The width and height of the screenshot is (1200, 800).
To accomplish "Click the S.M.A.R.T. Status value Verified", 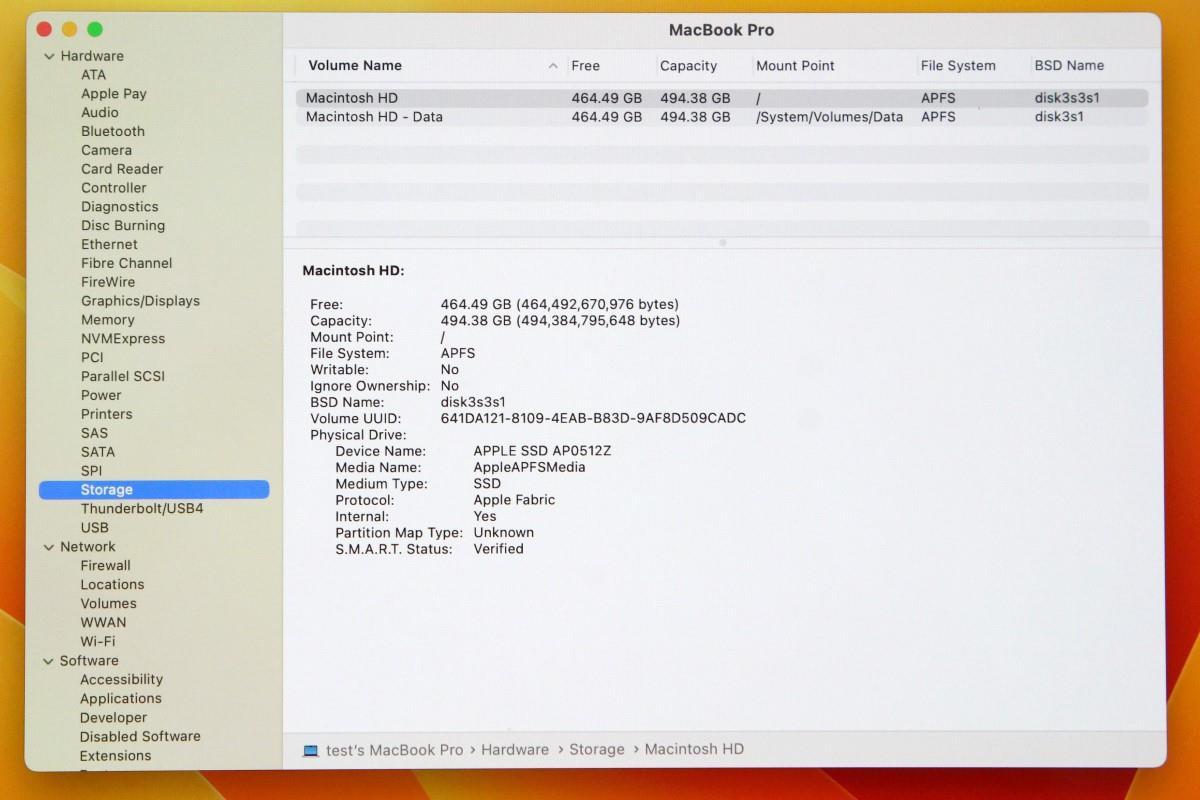I will tap(499, 549).
